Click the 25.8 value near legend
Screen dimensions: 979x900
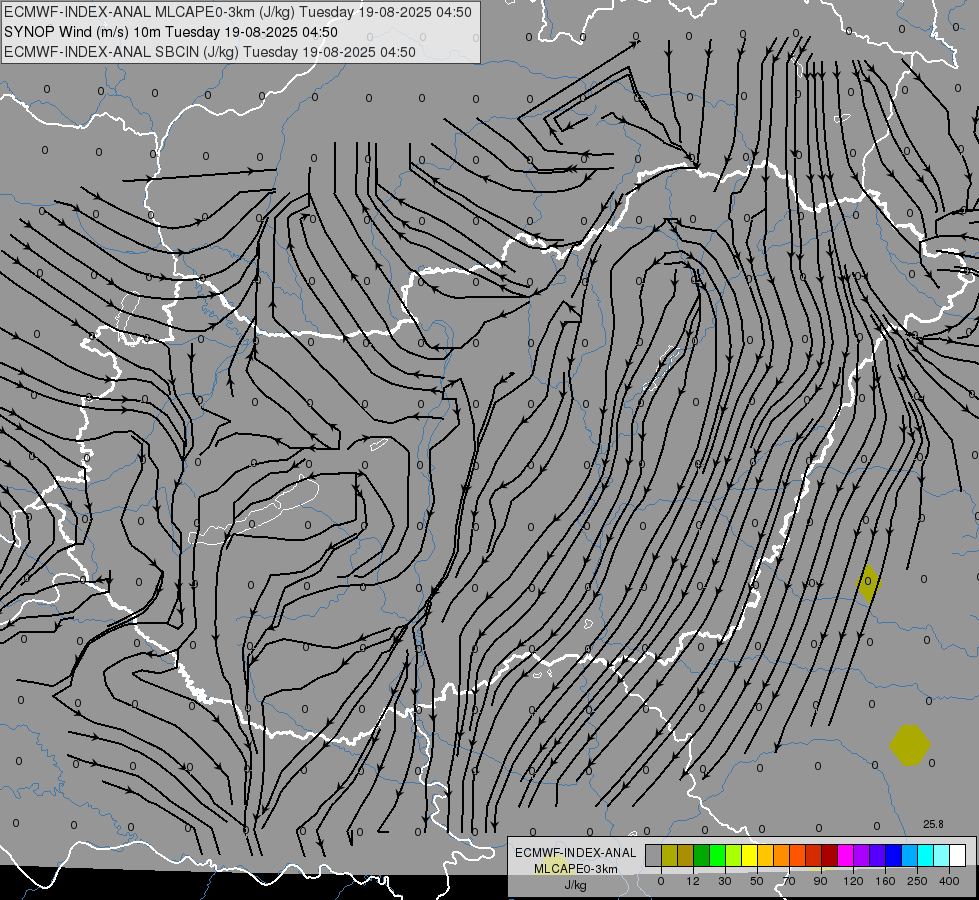pyautogui.click(x=933, y=824)
